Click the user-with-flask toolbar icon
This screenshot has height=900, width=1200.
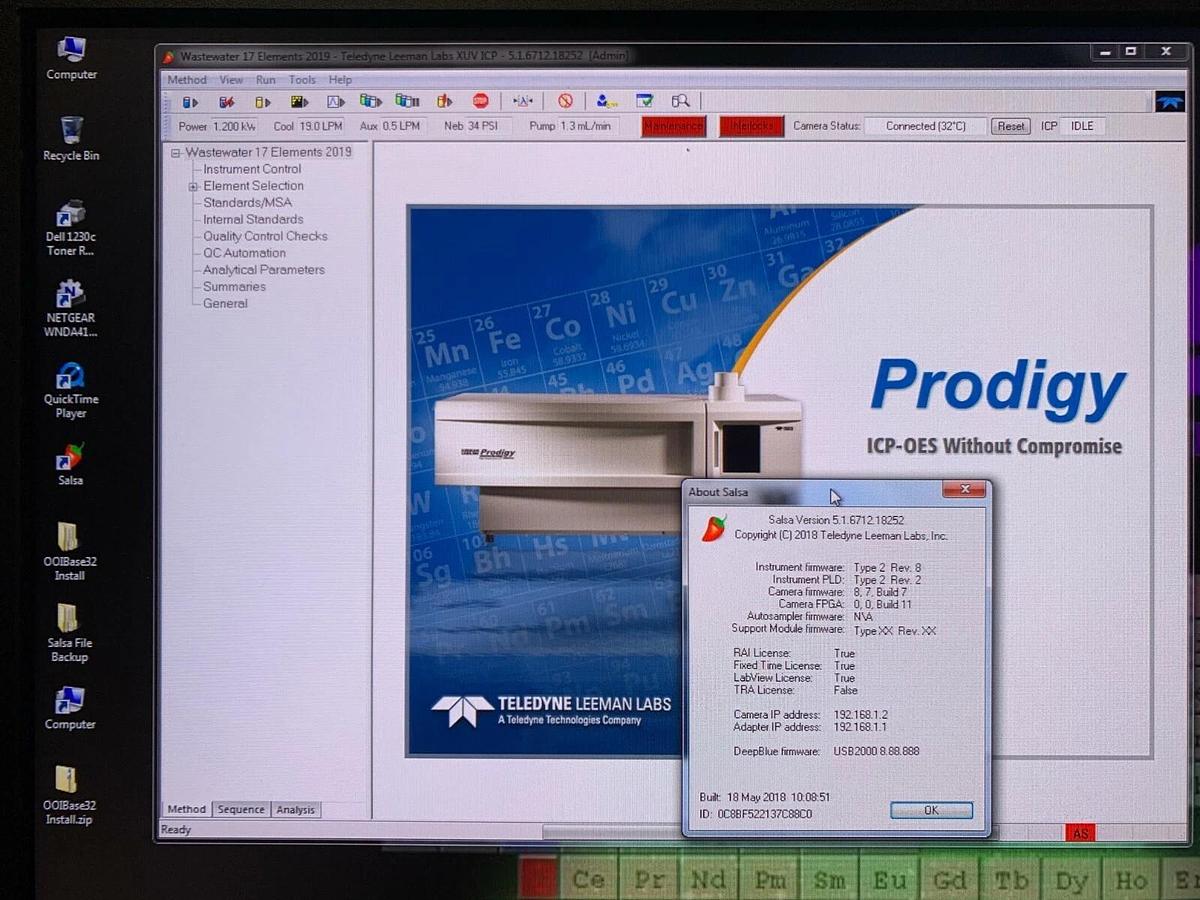coord(607,101)
